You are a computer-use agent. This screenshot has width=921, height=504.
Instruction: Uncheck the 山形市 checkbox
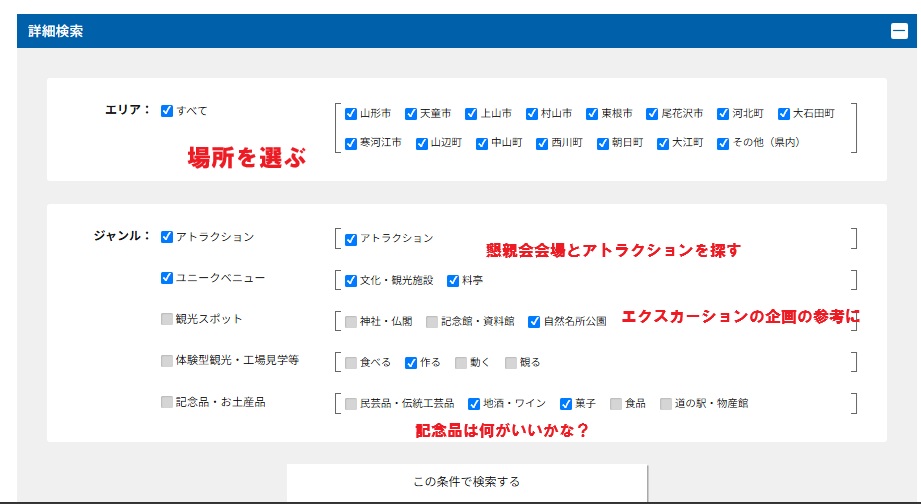[x=351, y=114]
